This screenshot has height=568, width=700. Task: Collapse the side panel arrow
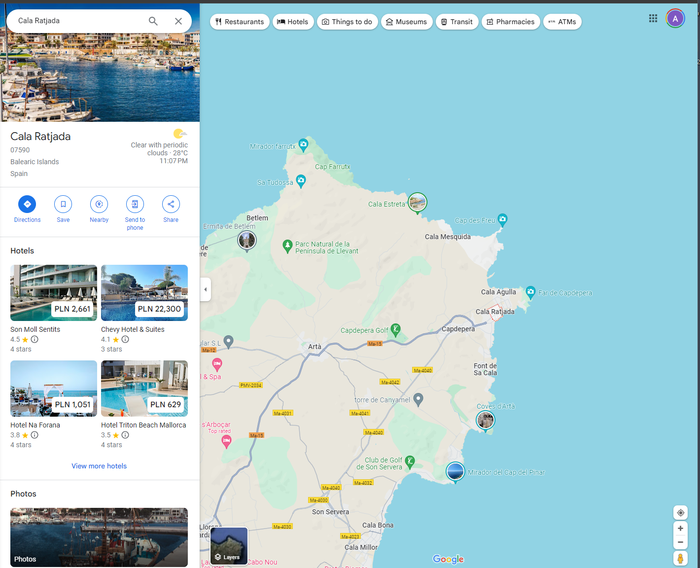205,289
